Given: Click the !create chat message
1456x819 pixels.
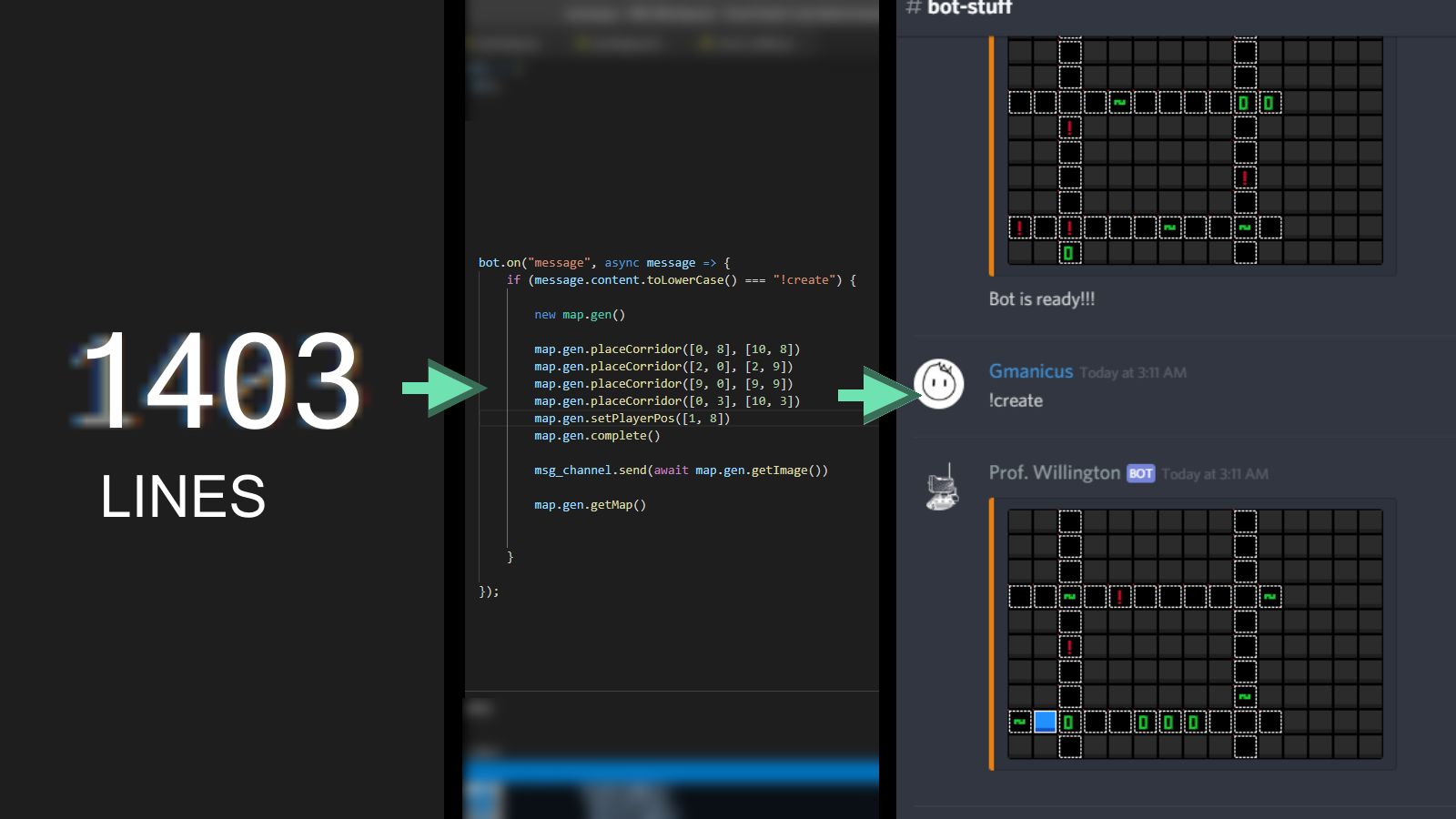Looking at the screenshot, I should pyautogui.click(x=1016, y=400).
